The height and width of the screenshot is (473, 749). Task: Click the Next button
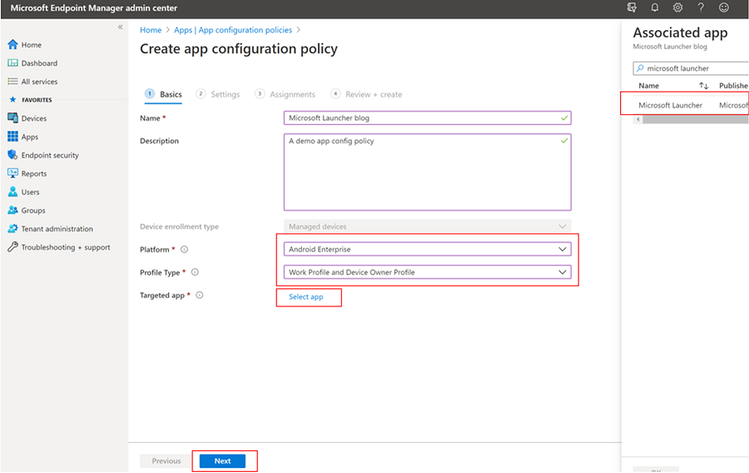(222, 461)
